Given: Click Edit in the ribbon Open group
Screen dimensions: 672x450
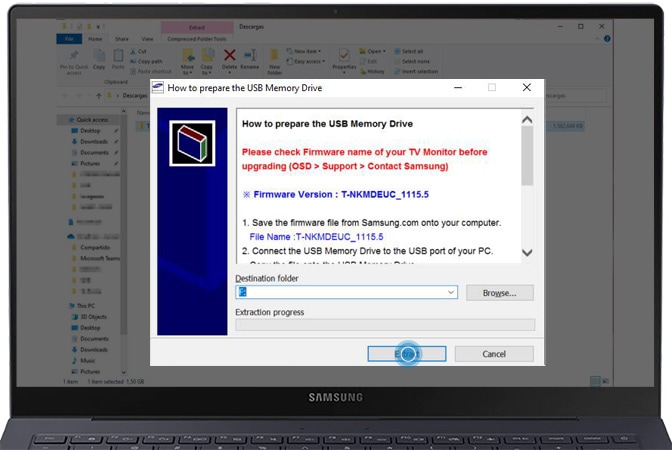Looking at the screenshot, I should (369, 61).
